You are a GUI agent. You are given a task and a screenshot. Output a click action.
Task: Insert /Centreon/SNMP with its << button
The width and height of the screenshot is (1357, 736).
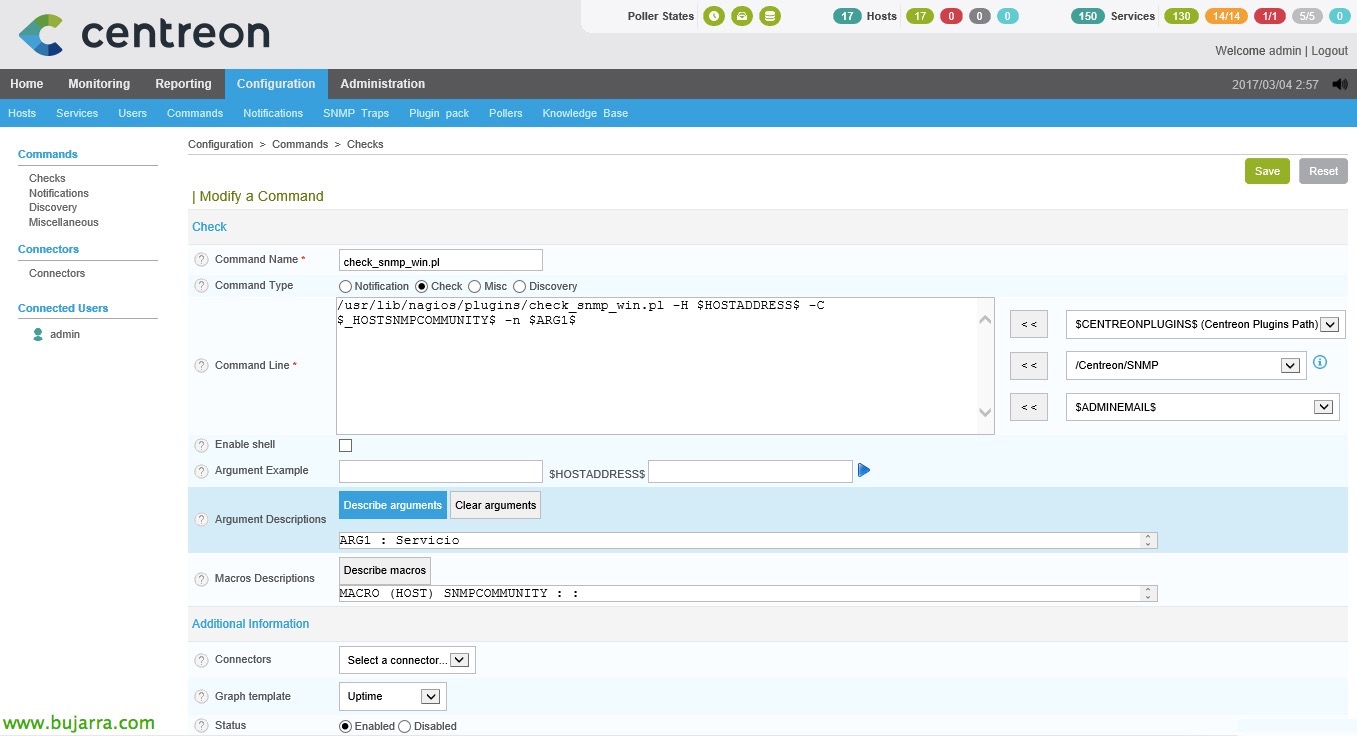point(1029,366)
